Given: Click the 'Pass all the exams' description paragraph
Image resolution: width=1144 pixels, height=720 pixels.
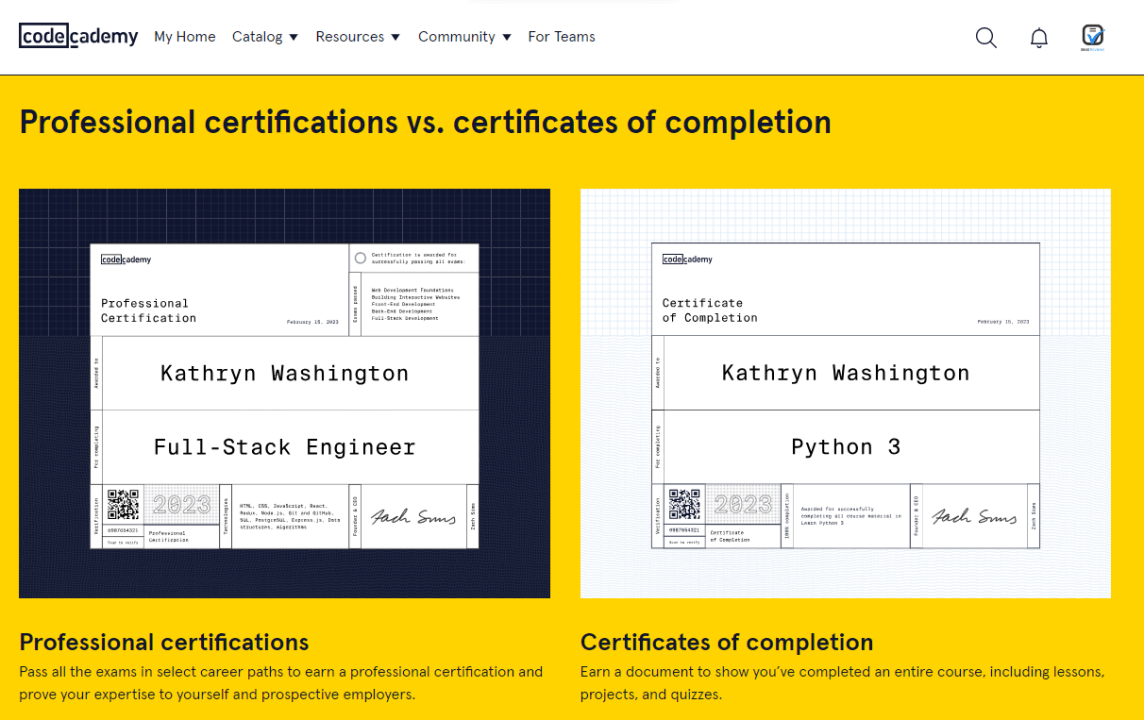Looking at the screenshot, I should point(281,683).
